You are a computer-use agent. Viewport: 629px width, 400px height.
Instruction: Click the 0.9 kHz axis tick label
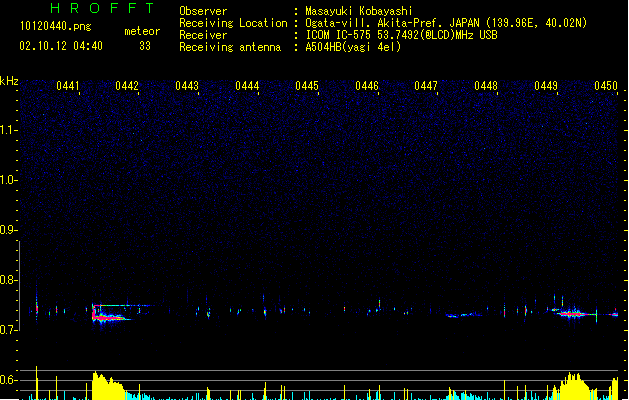9,230
